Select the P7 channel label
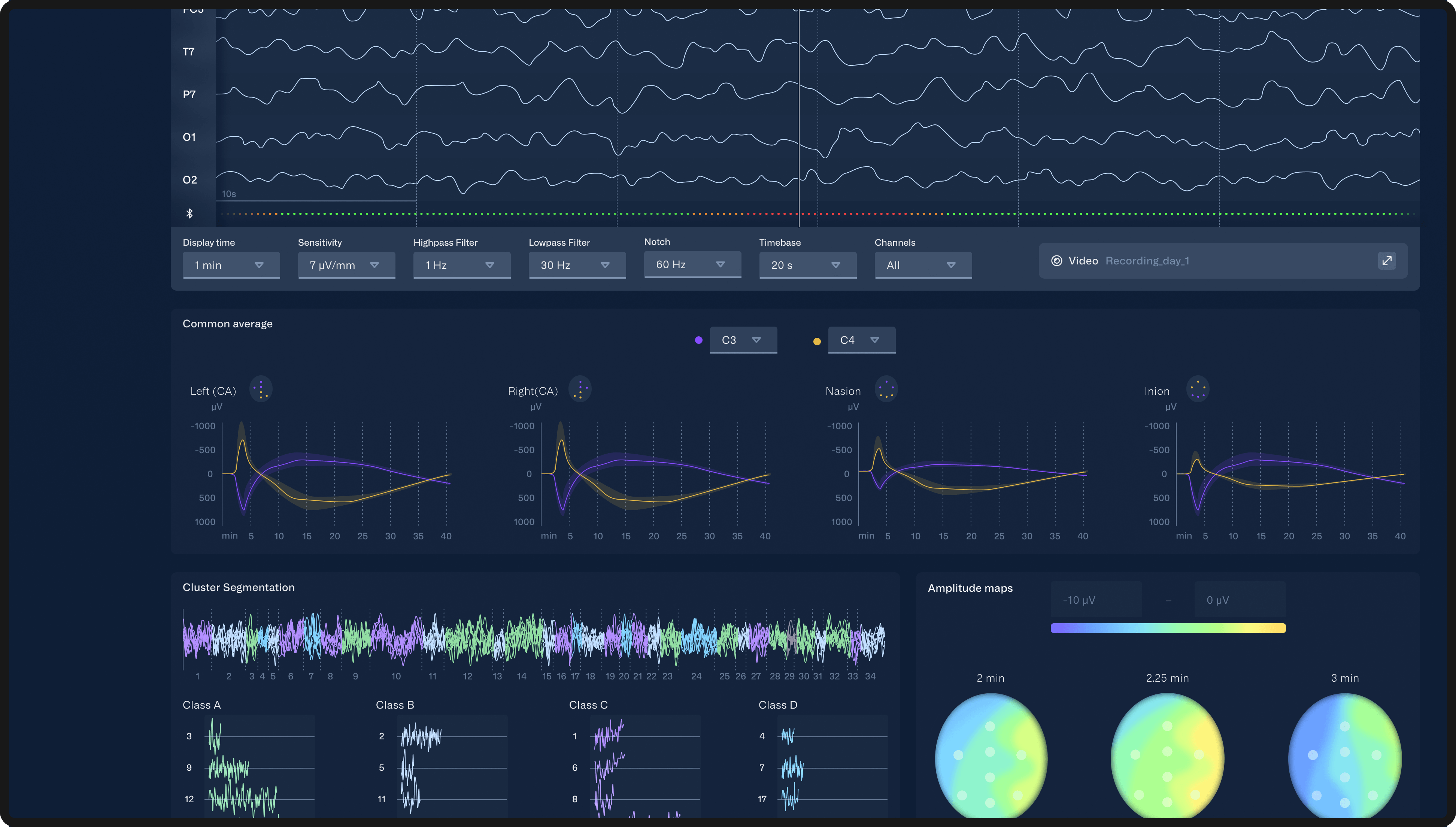Viewport: 1456px width, 827px height. pyautogui.click(x=189, y=94)
